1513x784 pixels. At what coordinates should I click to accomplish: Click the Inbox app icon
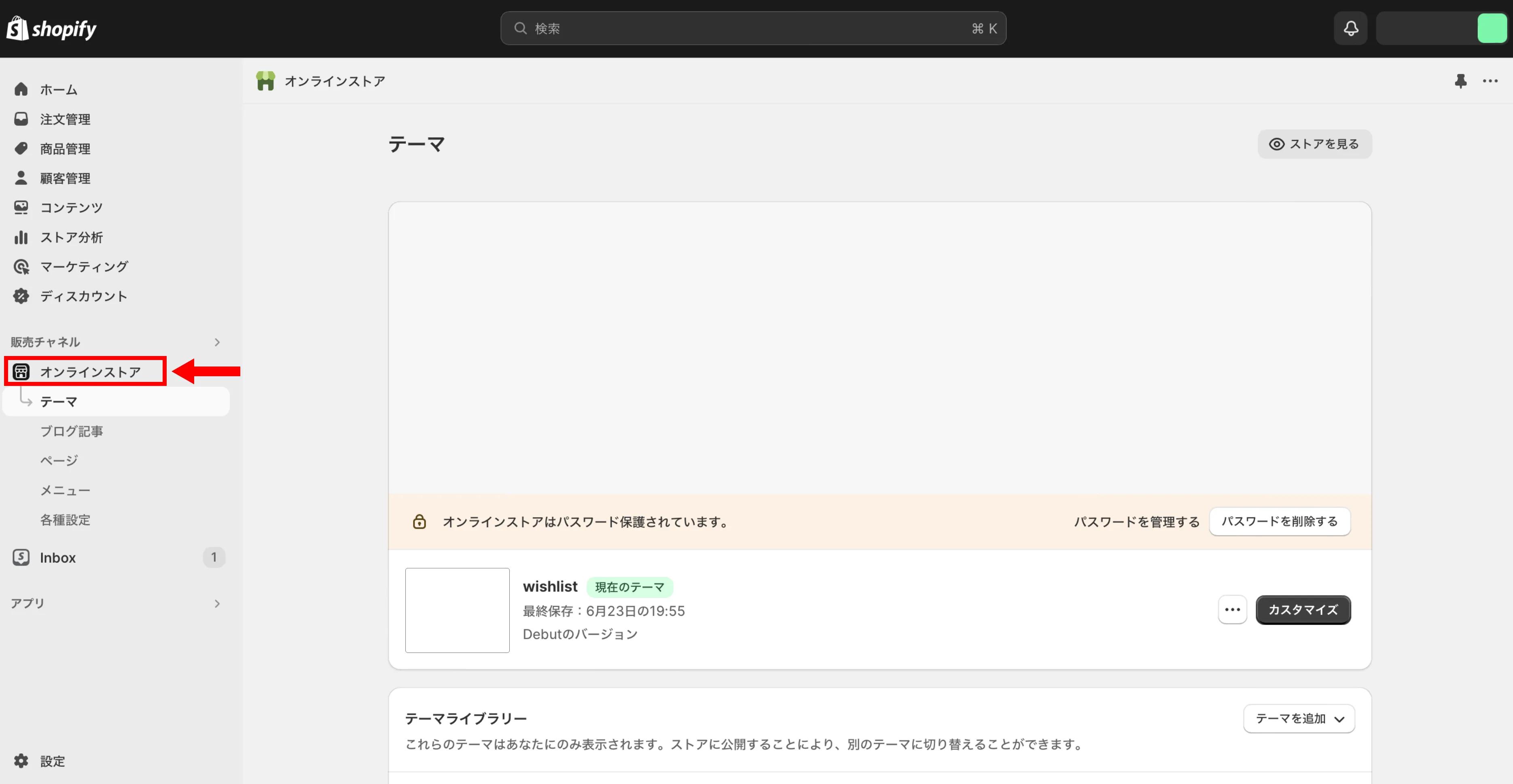[21, 557]
